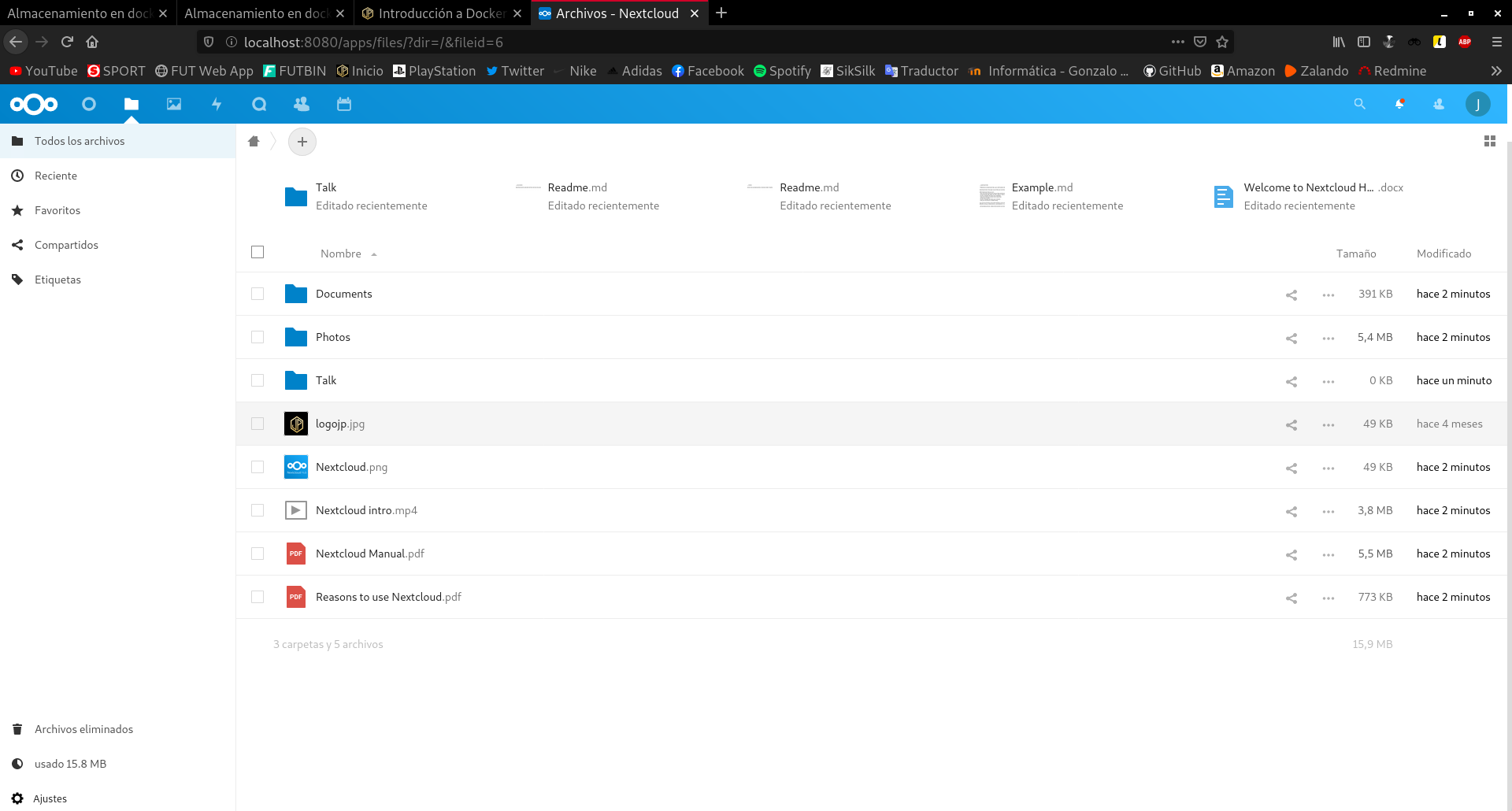Share the Documents folder
Viewport: 1512px width, 811px height.
point(1291,294)
